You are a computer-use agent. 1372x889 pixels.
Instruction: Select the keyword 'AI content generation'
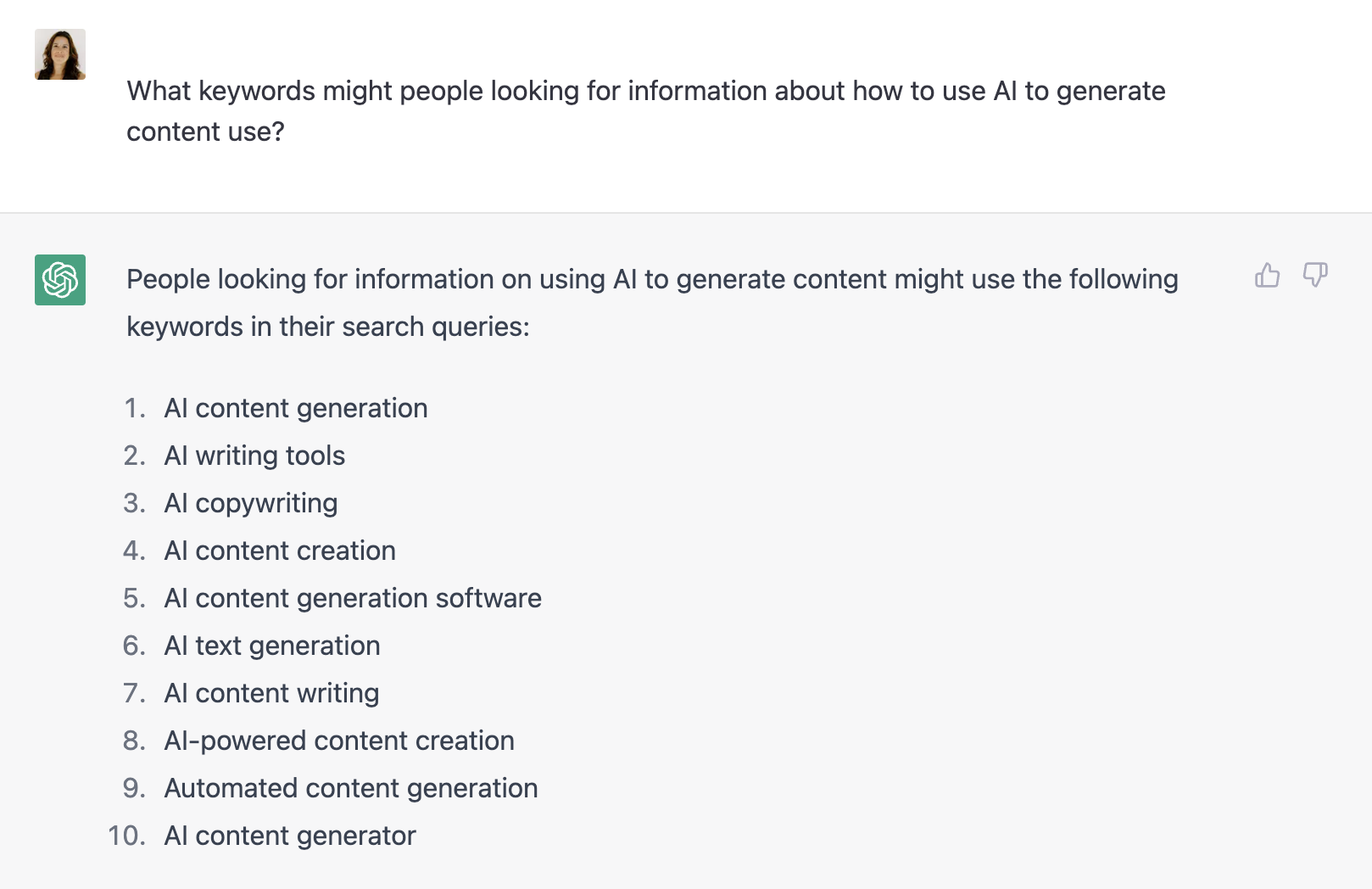click(x=296, y=408)
